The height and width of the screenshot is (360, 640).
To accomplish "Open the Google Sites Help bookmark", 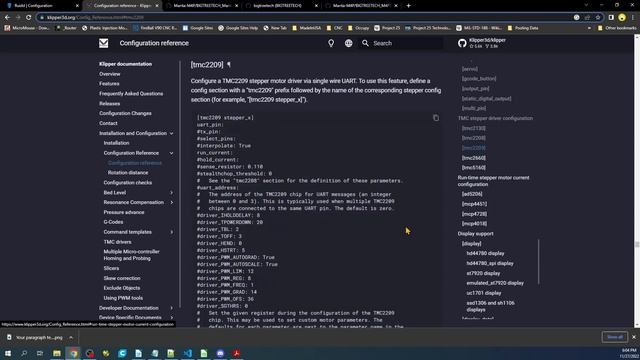I will pos(238,28).
